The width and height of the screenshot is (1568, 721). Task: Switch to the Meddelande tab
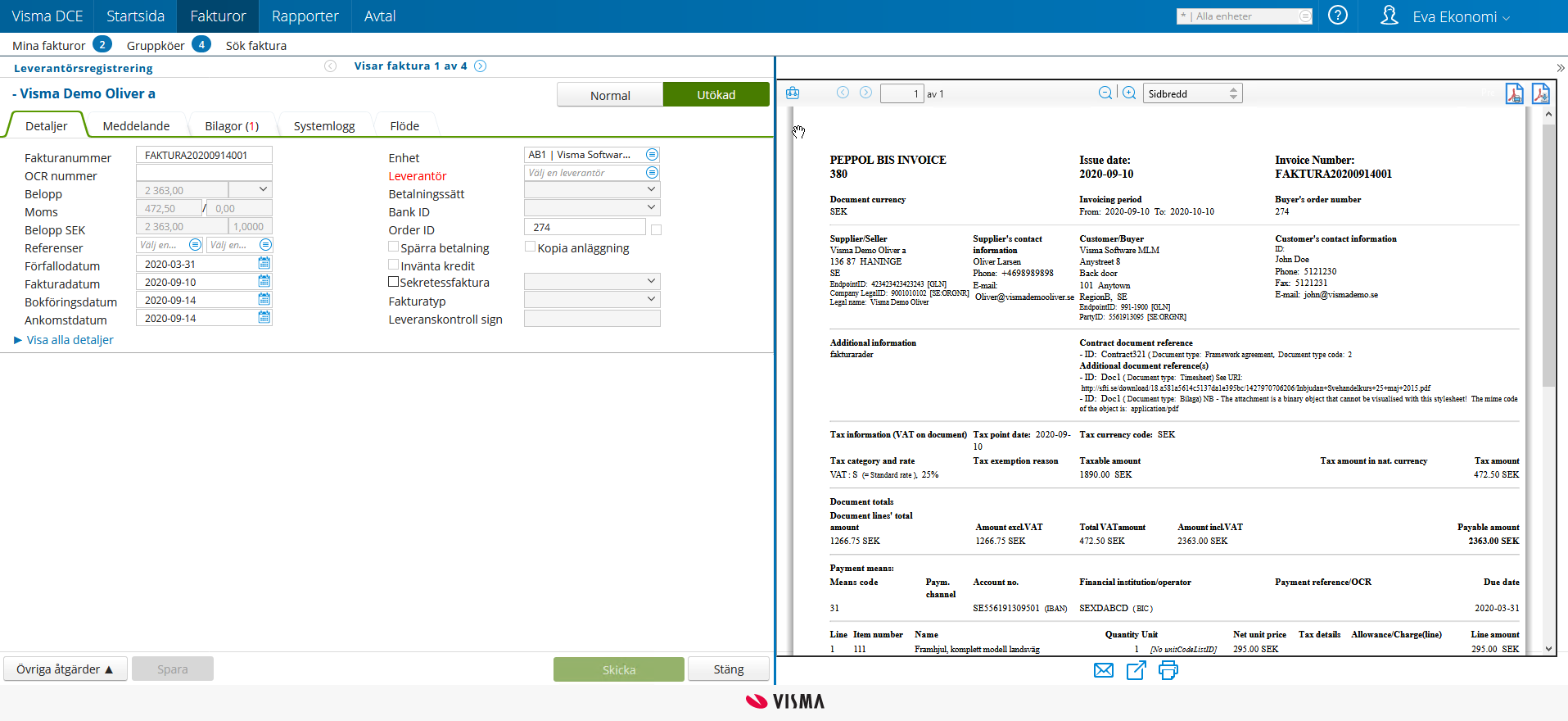(136, 126)
